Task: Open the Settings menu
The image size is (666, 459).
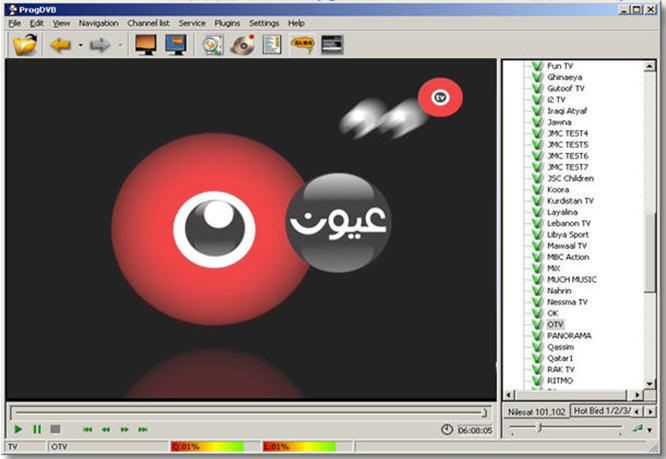Action: coord(264,23)
